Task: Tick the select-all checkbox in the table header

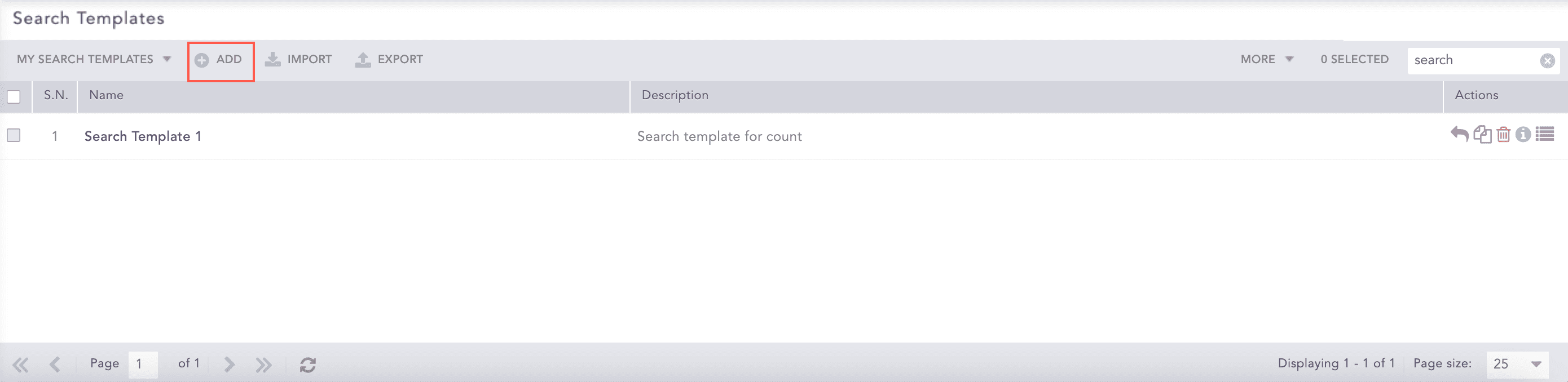Action: [14, 96]
